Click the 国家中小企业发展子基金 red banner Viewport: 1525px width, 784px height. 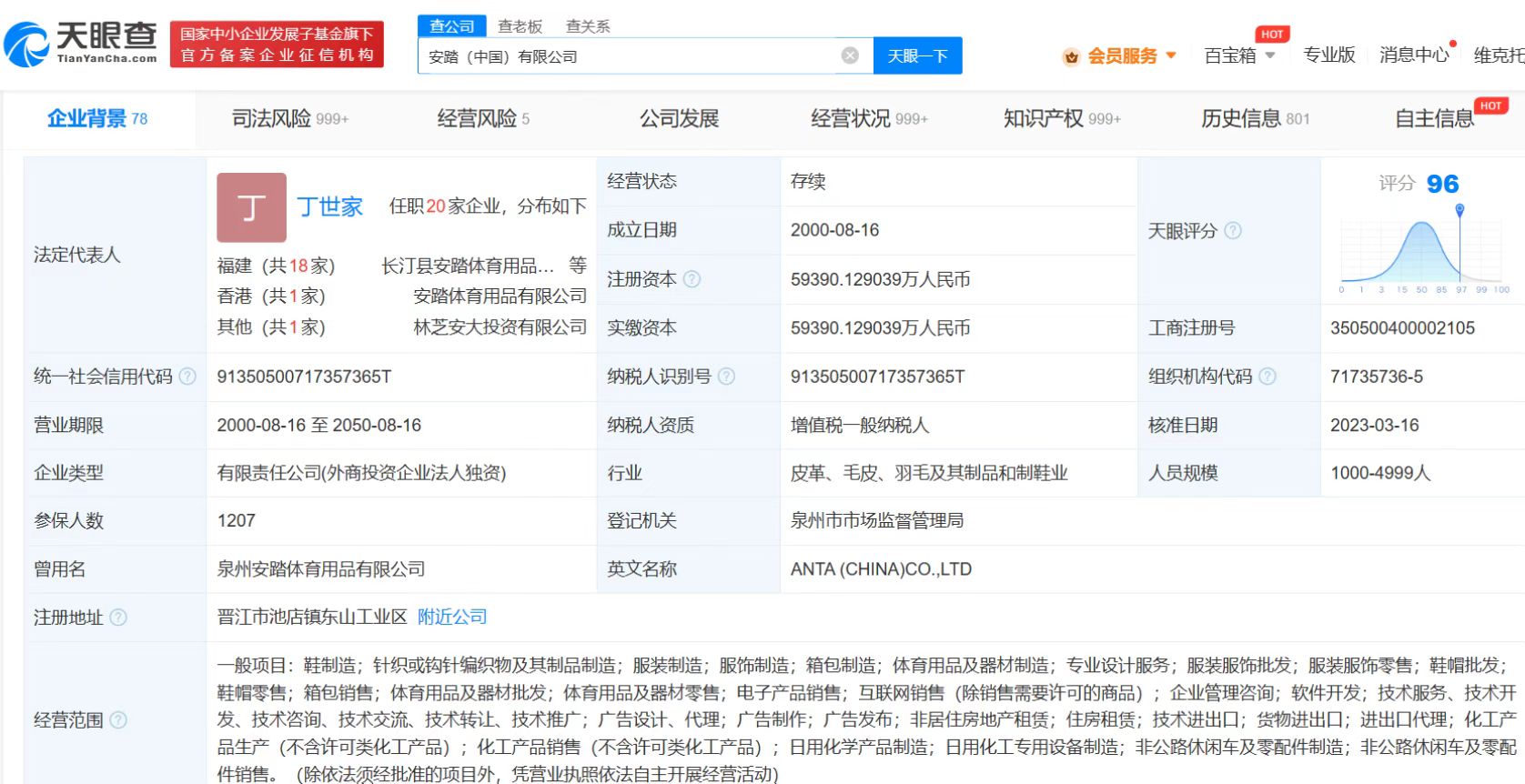click(x=277, y=45)
